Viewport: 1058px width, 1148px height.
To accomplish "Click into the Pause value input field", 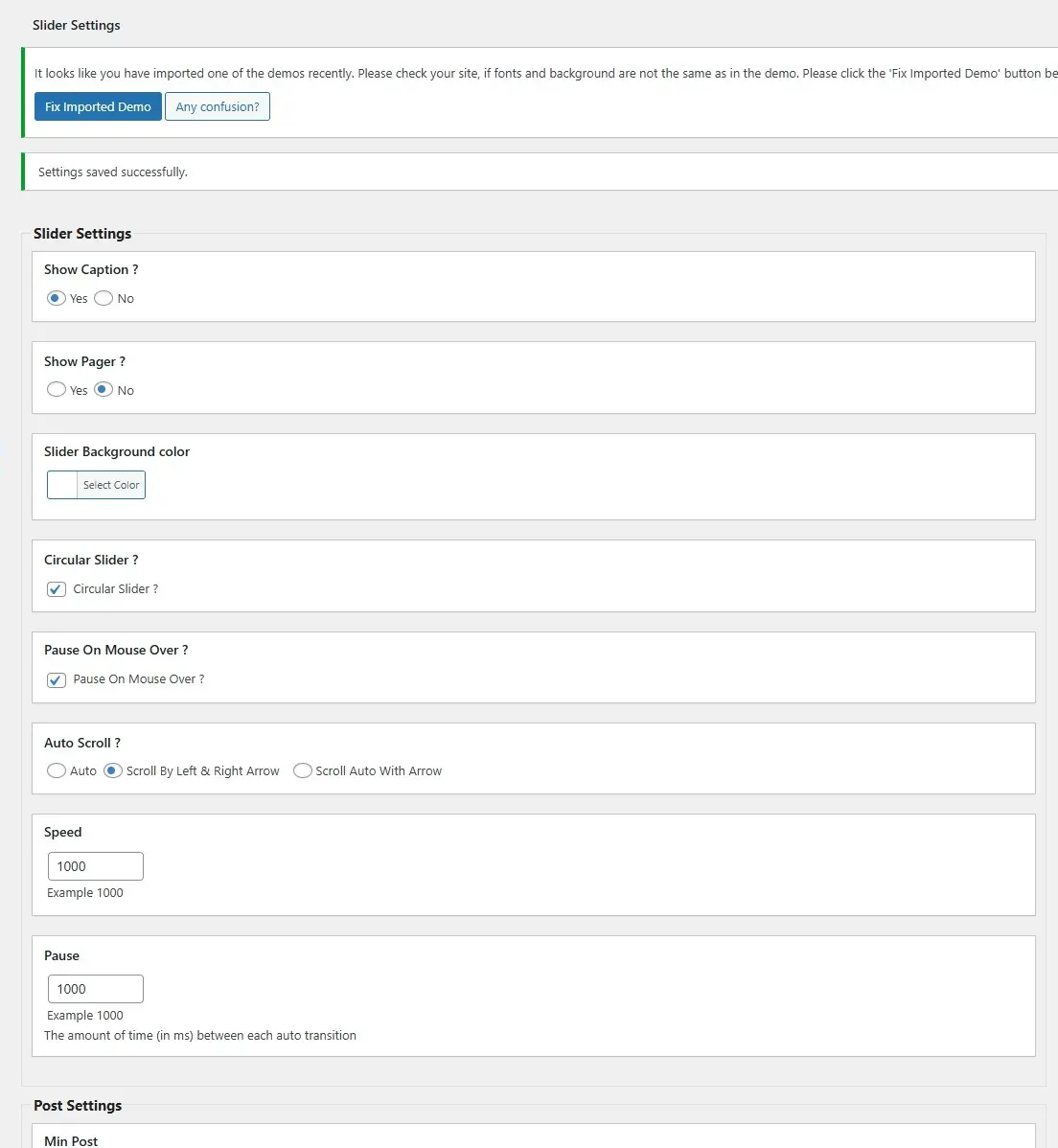I will [96, 989].
